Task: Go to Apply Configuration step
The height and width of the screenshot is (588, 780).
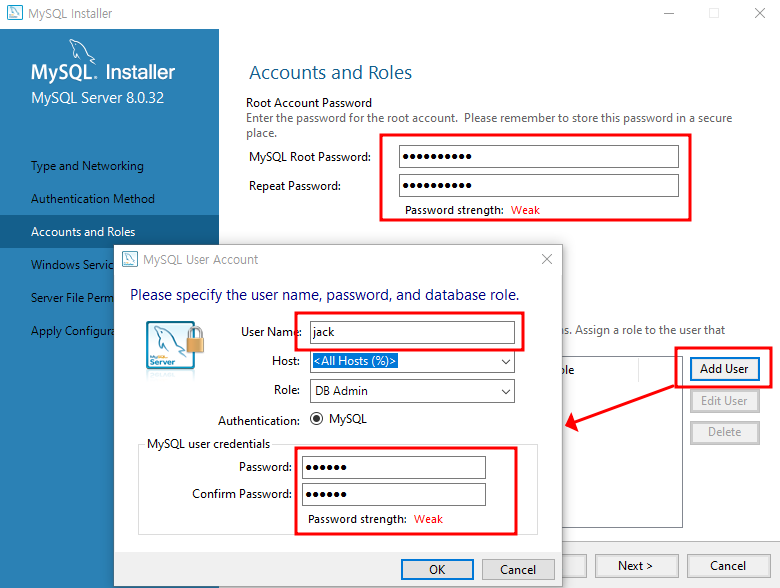Action: [72, 331]
